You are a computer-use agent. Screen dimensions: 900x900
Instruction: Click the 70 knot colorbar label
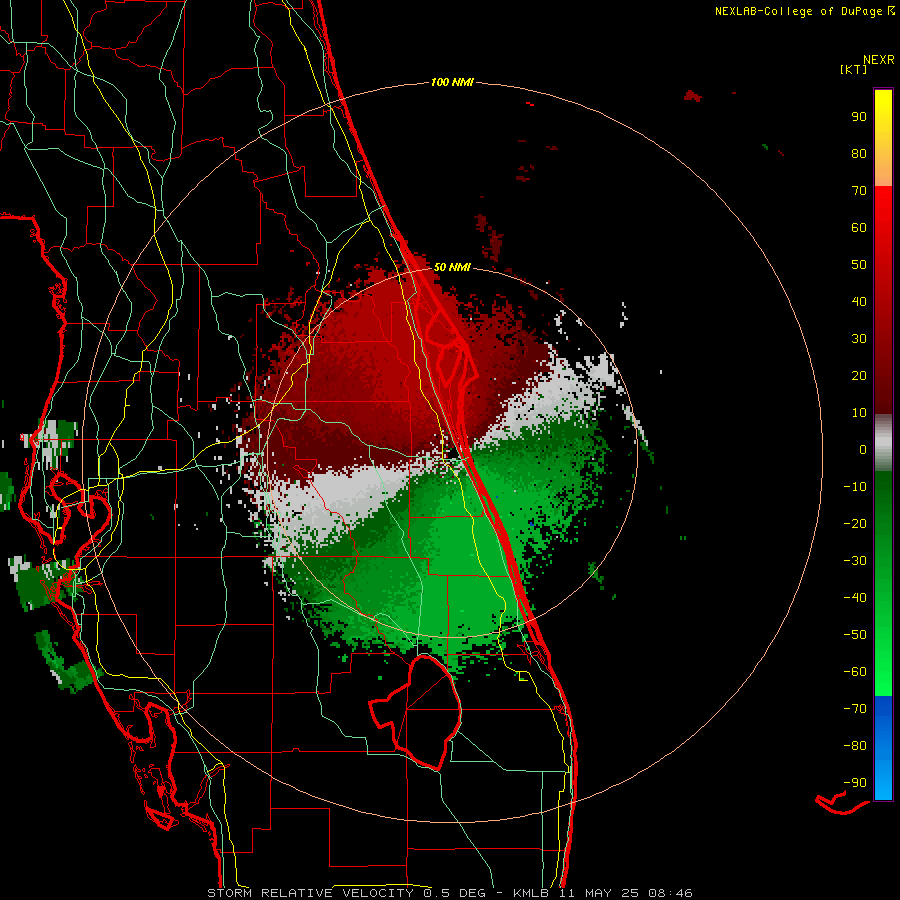(859, 191)
